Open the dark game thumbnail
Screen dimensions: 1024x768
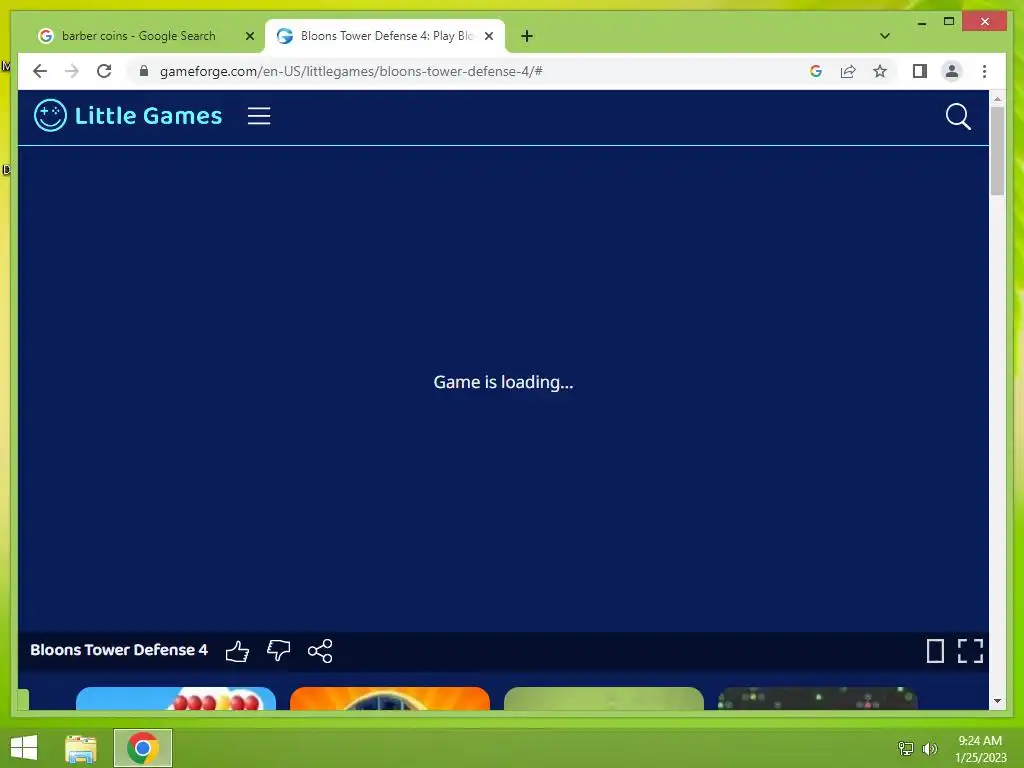point(818,698)
